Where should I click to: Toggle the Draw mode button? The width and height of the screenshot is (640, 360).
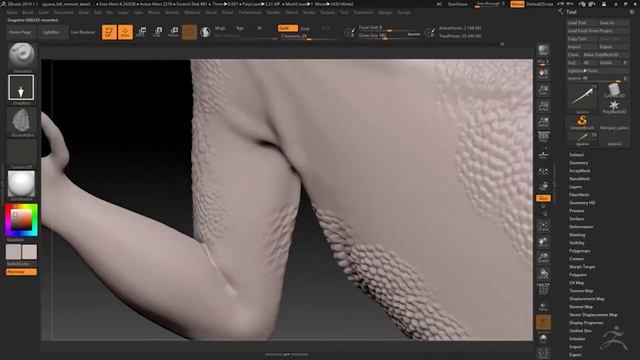[x=125, y=32]
